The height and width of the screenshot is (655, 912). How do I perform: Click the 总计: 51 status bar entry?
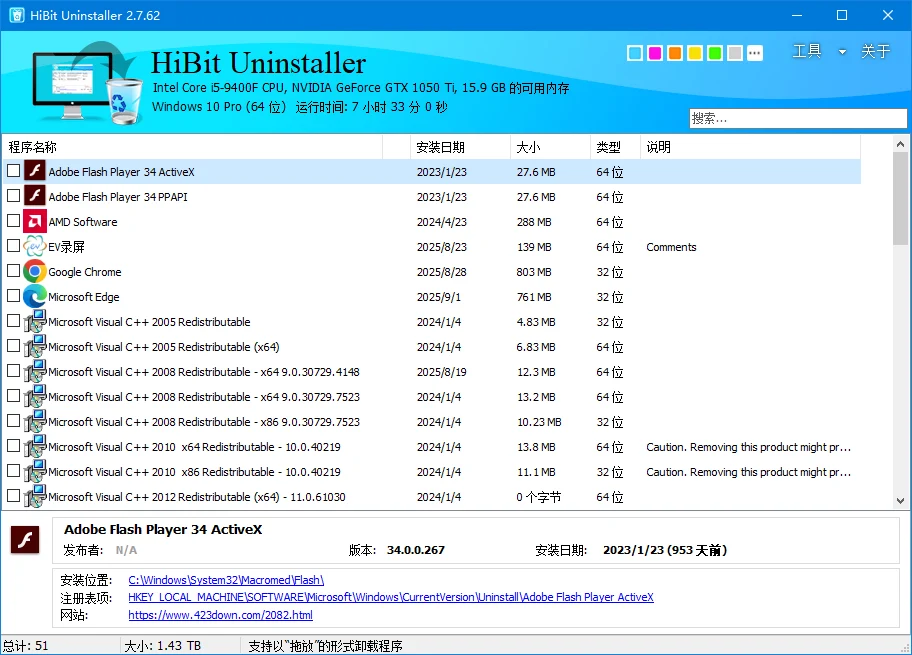click(26, 646)
